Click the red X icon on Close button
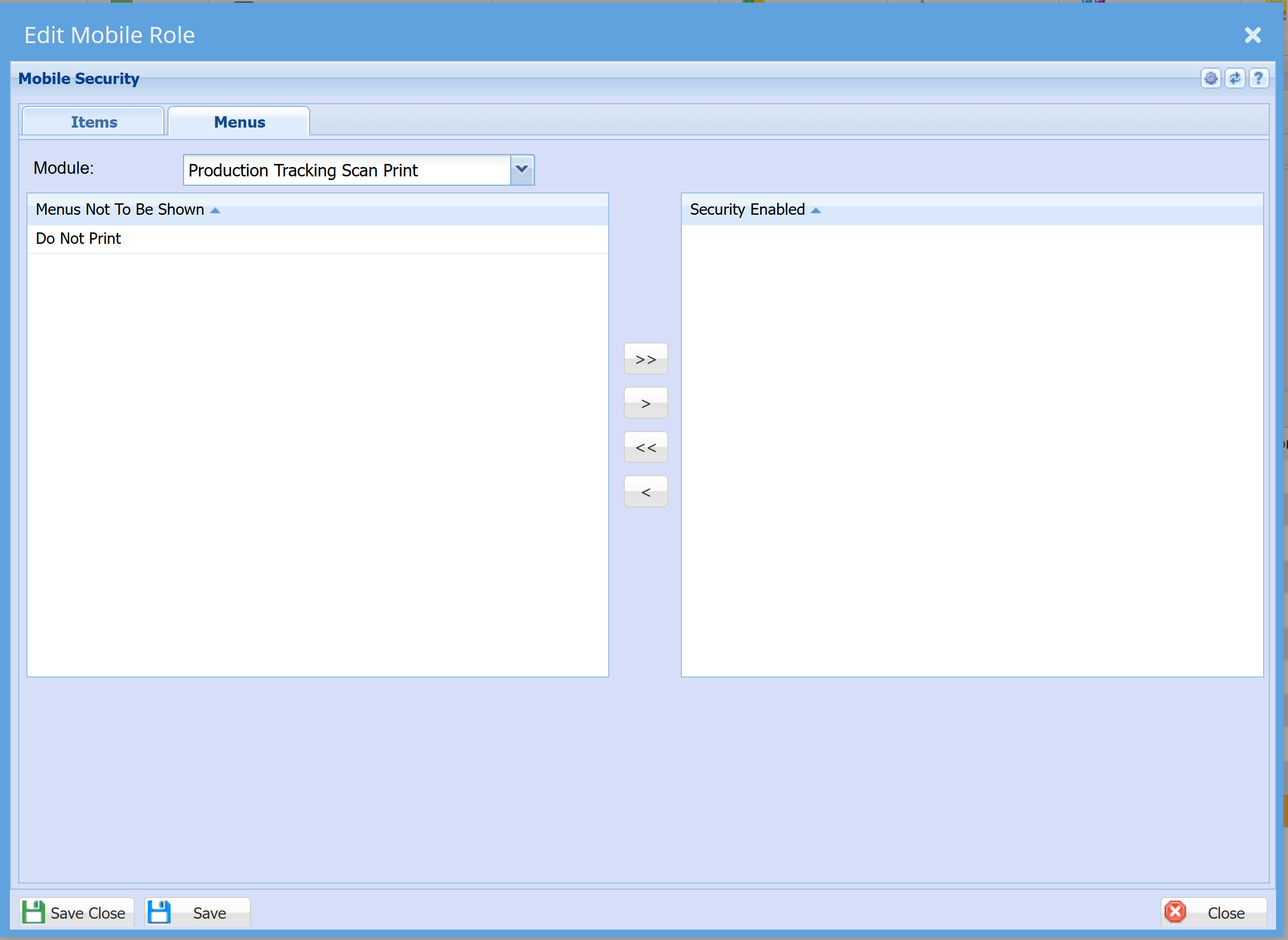This screenshot has height=940, width=1288. coord(1175,912)
